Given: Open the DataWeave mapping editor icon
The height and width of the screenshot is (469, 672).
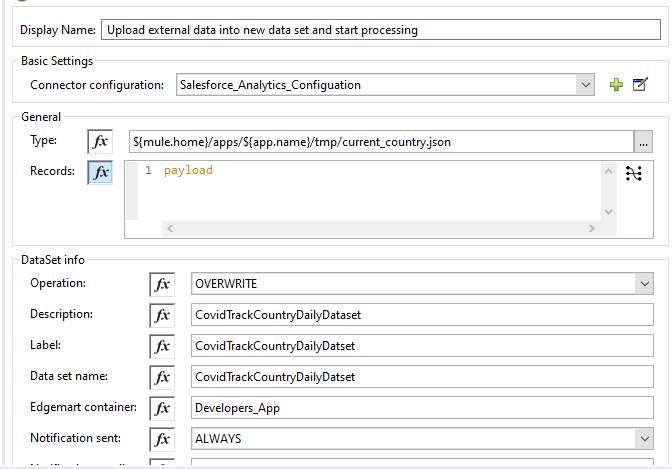Looking at the screenshot, I should click(633, 173).
